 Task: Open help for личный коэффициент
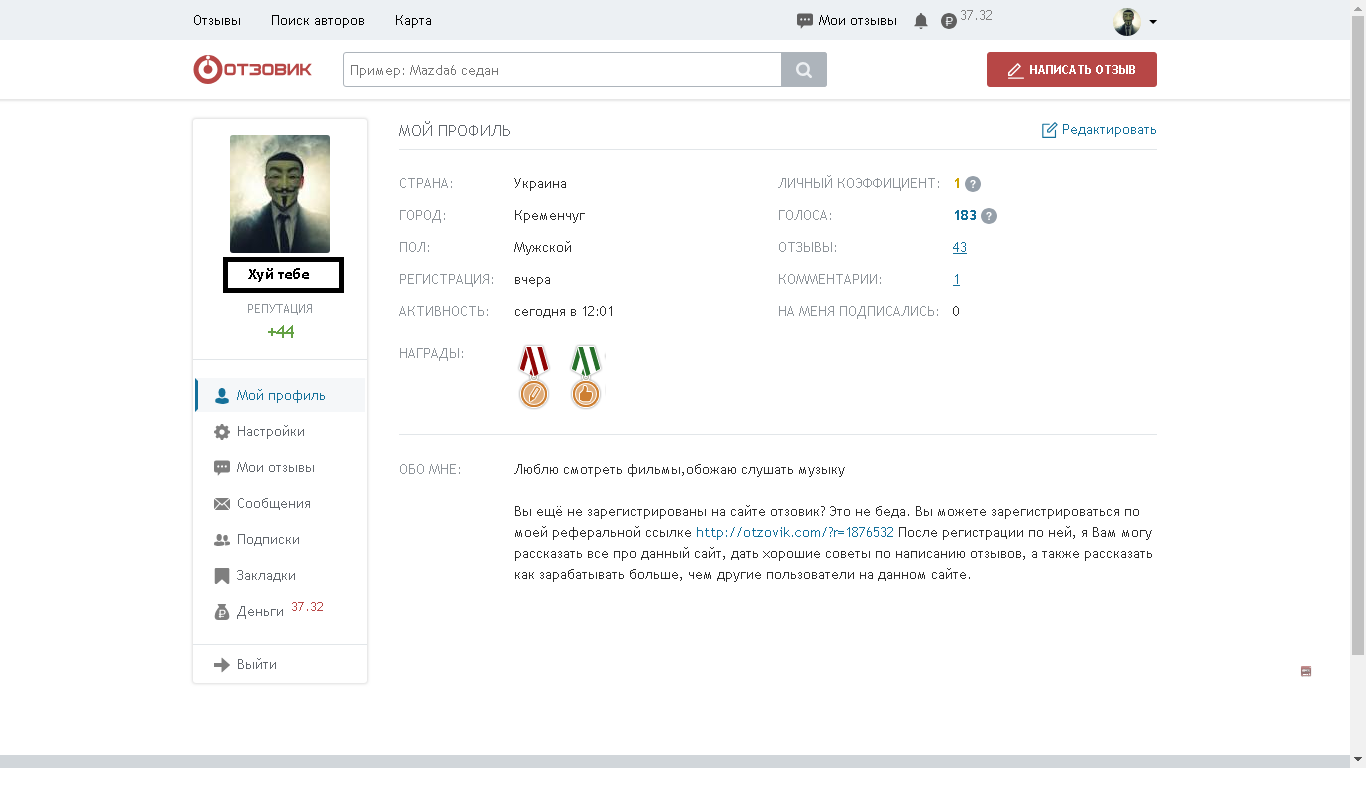(973, 184)
